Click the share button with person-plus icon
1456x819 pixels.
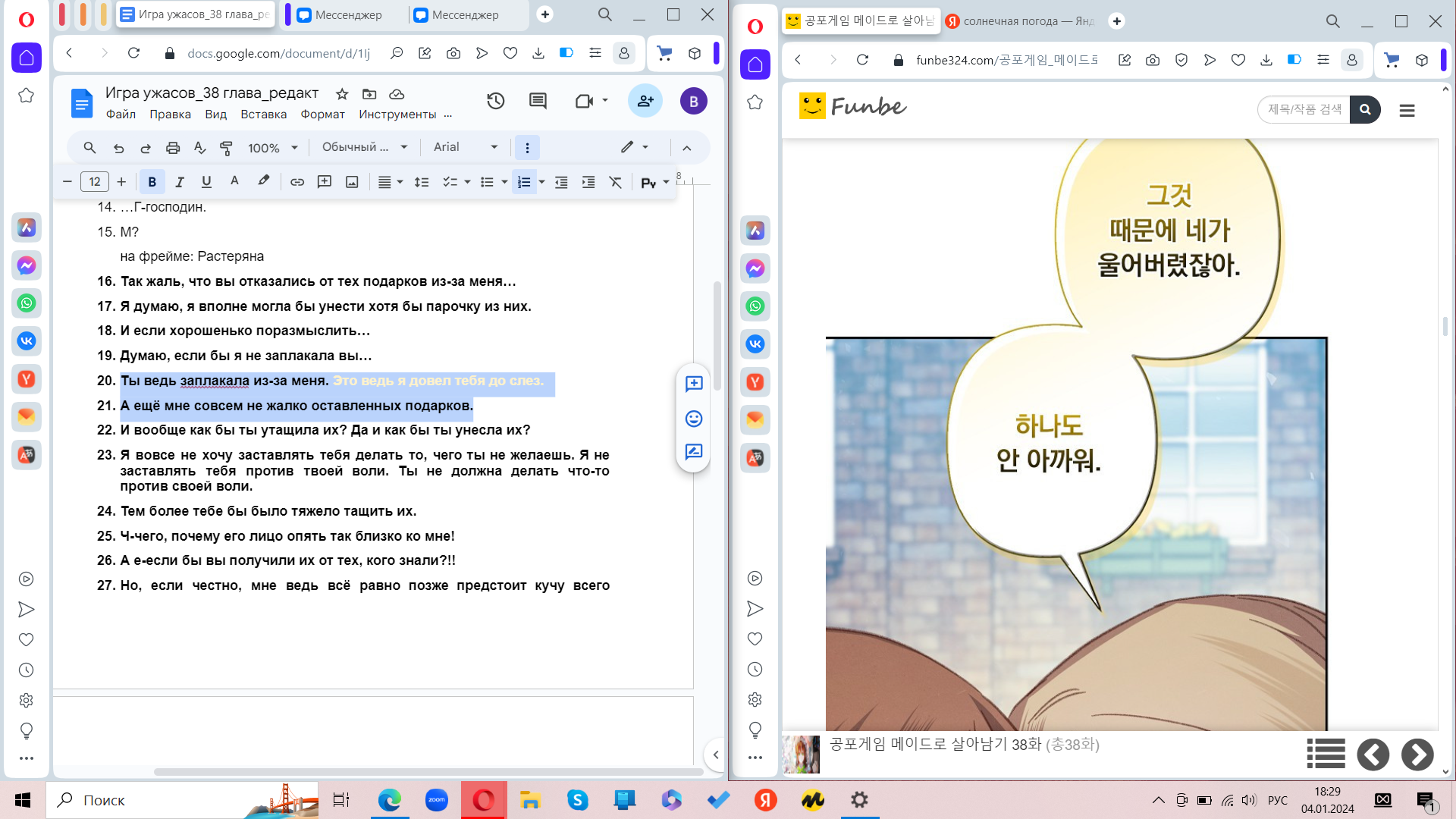pyautogui.click(x=645, y=101)
